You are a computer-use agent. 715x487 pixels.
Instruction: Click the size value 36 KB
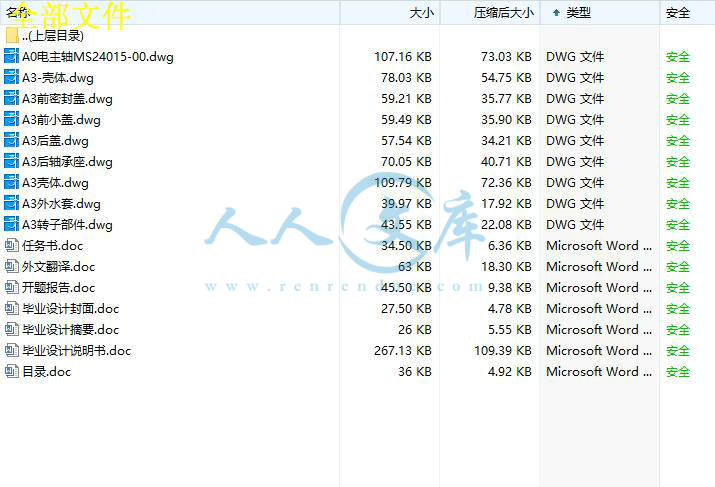[414, 371]
